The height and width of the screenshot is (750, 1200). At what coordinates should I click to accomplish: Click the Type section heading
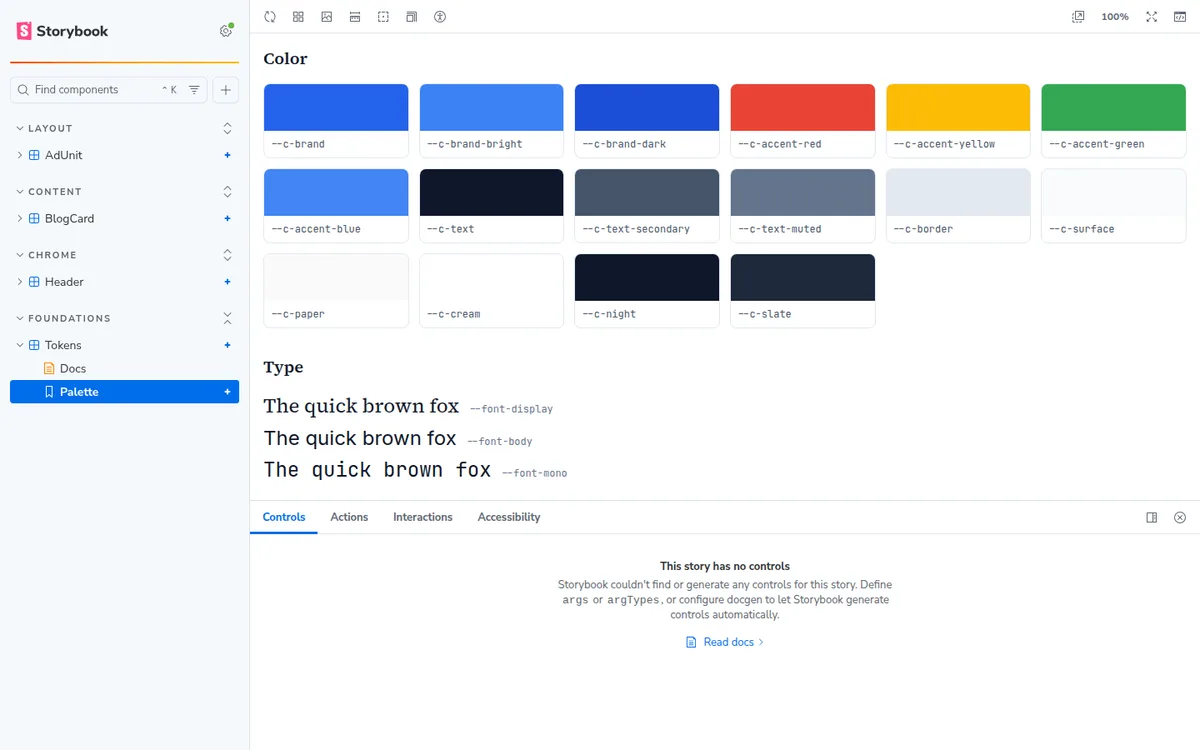point(283,367)
